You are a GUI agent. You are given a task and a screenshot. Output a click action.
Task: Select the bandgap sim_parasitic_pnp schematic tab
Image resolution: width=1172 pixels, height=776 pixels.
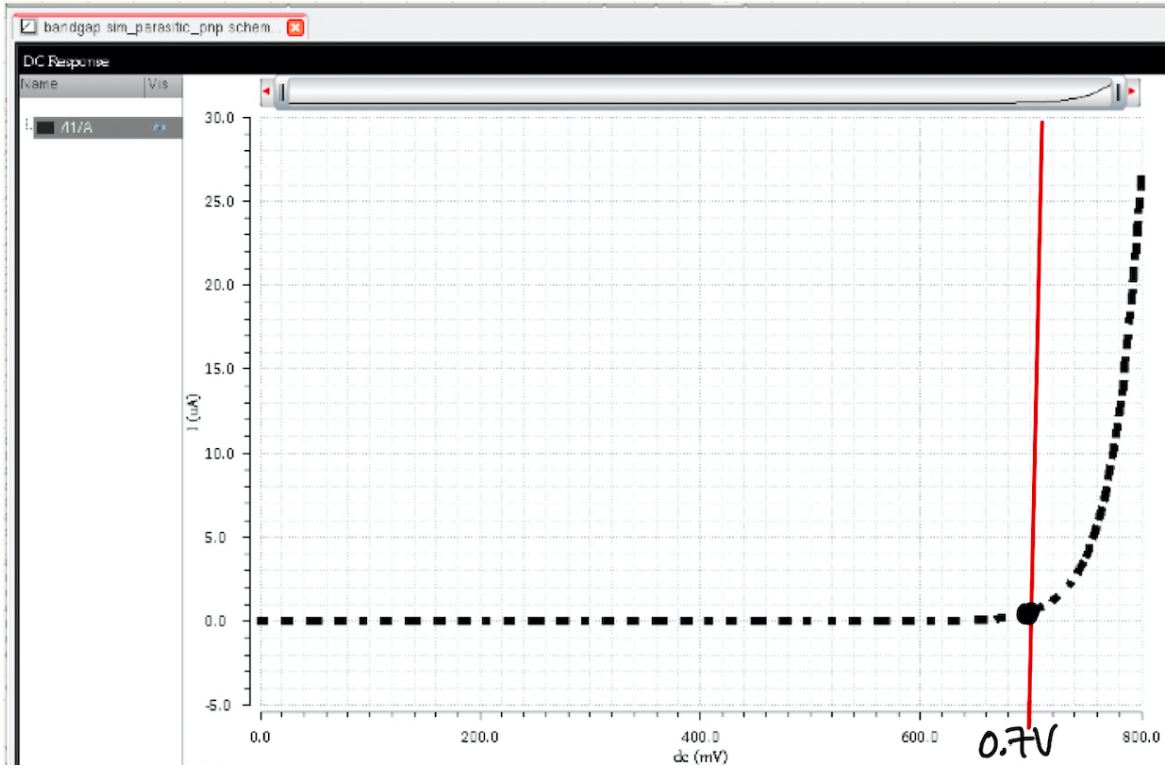tap(161, 28)
